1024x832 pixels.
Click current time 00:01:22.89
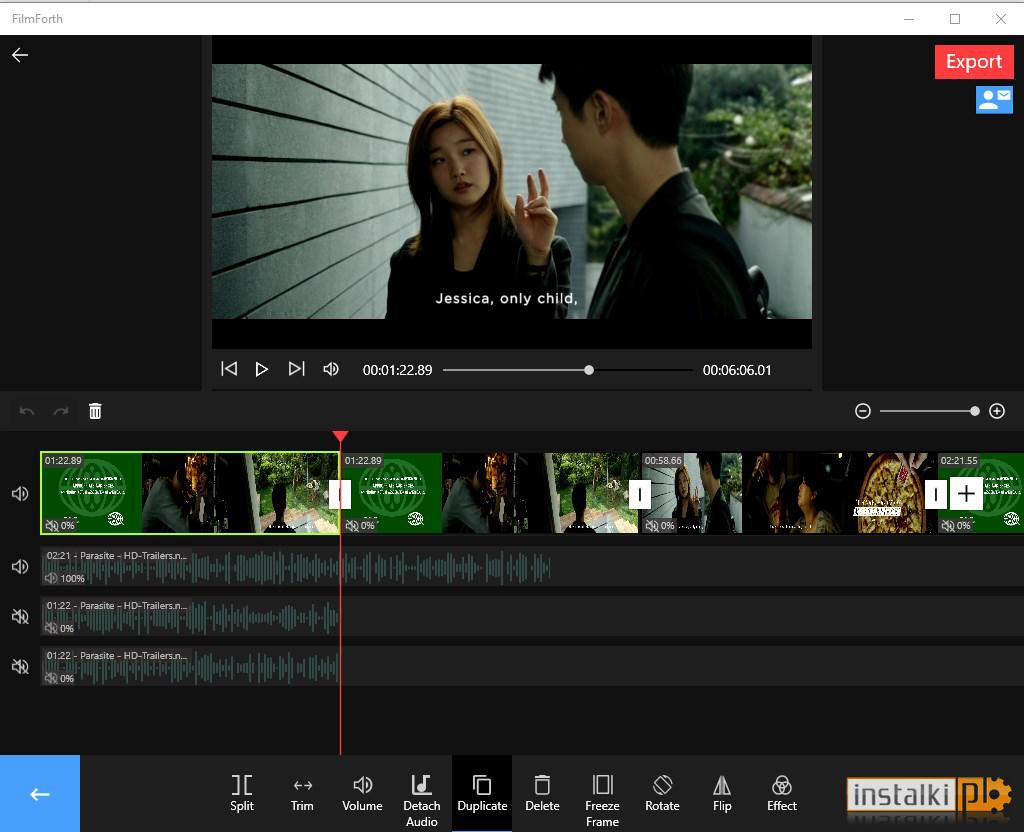coord(398,370)
